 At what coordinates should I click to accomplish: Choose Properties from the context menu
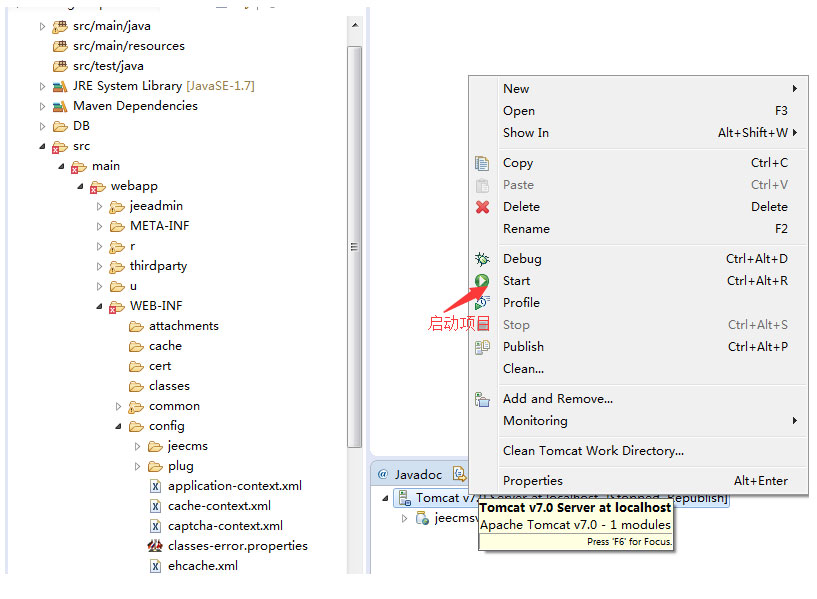532,481
